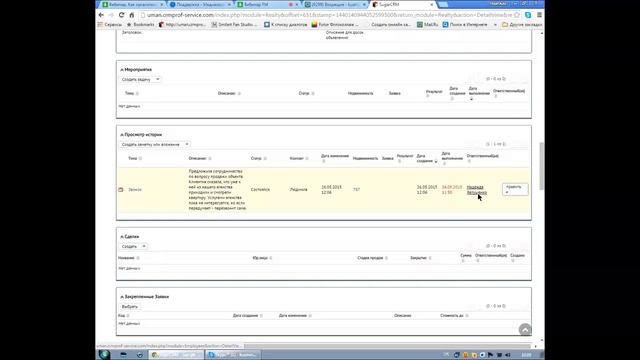This screenshot has width=640, height=360.
Task: Switch to the Поддержка browser tab
Action: (200, 4)
